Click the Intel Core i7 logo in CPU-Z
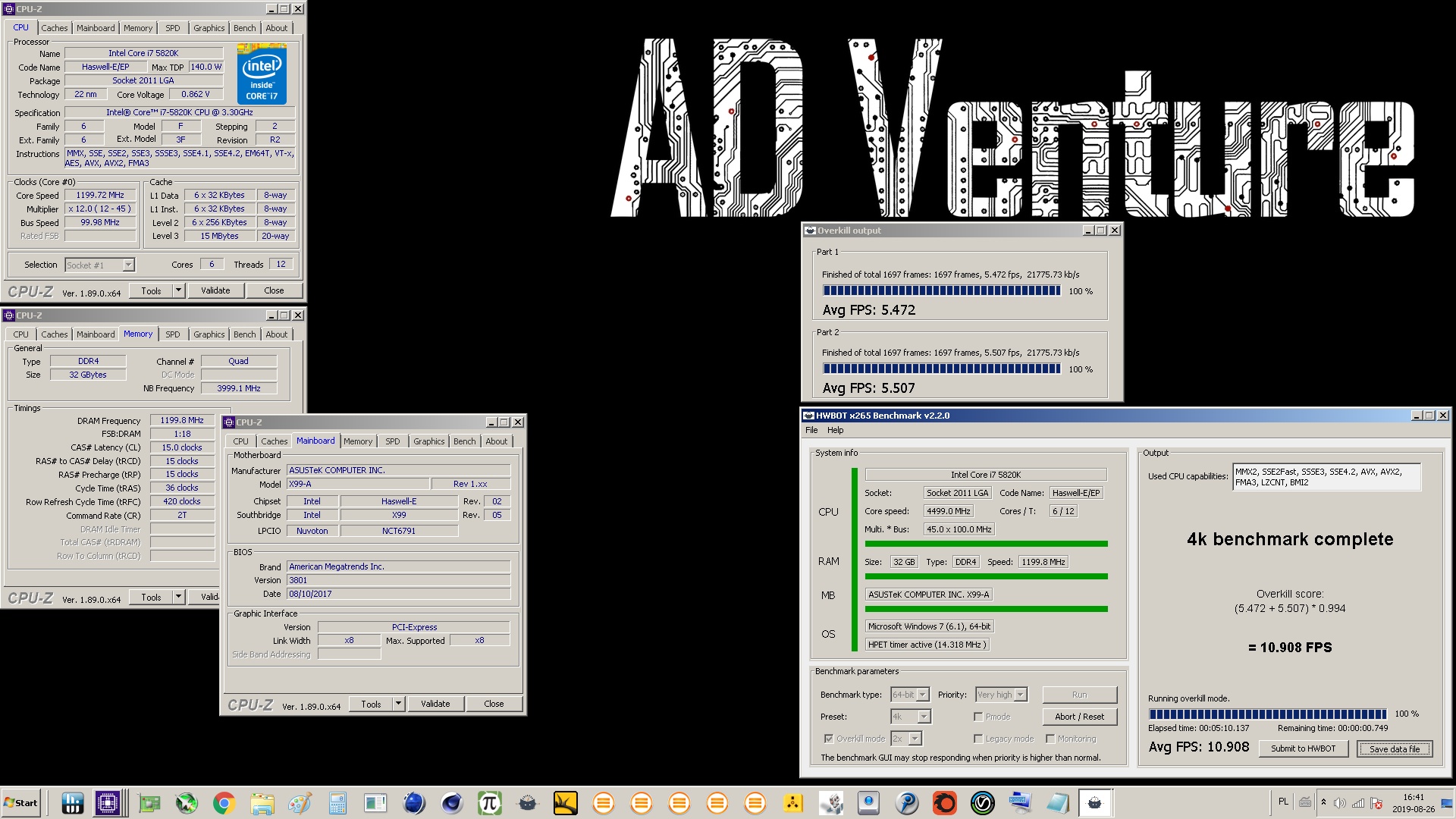 point(262,74)
